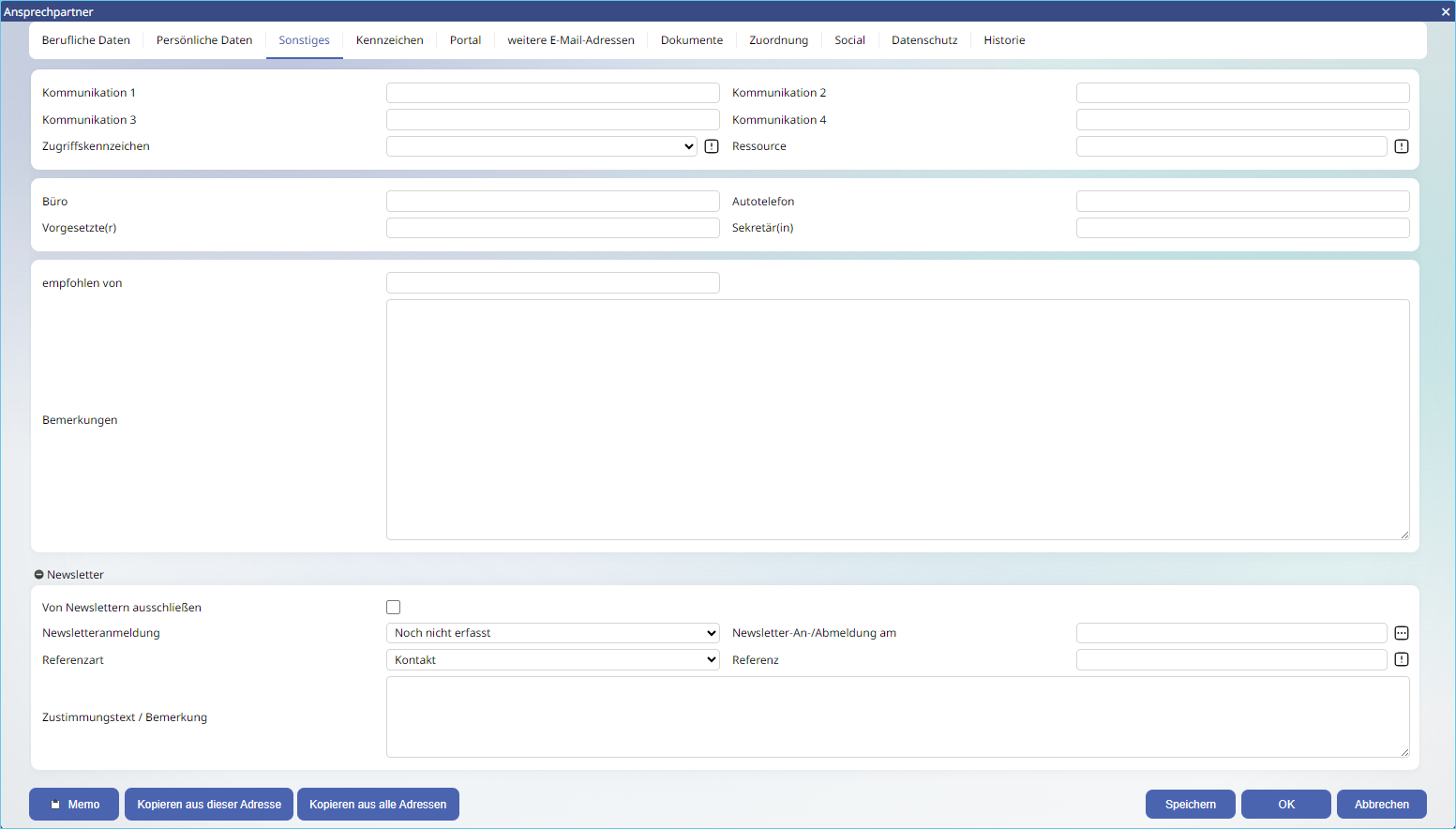Focus the Kommunikation 1 input field
Screen dimensions: 1456x829
[x=553, y=93]
